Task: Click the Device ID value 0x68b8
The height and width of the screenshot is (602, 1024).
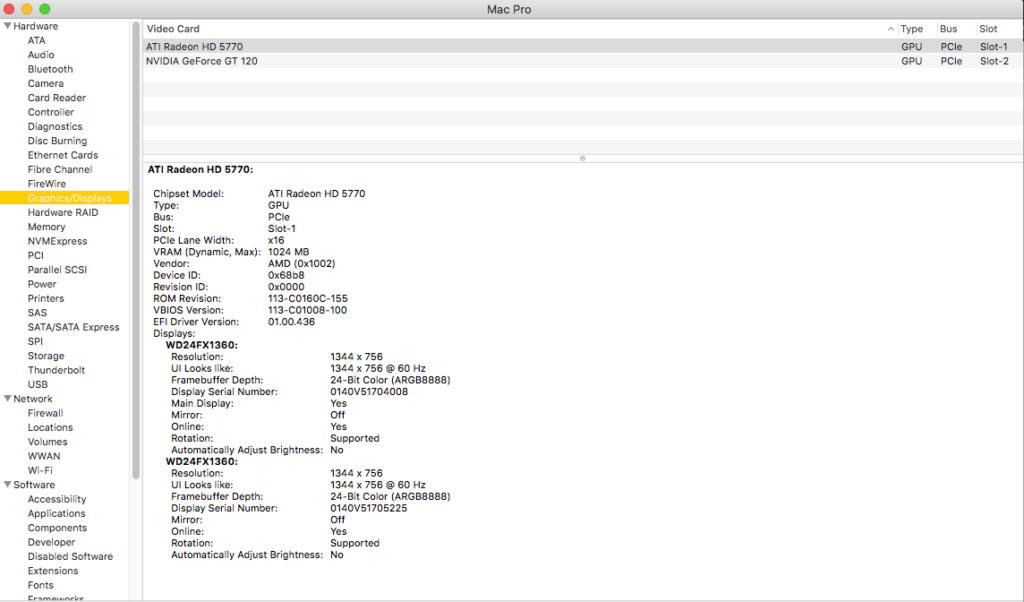Action: tap(286, 276)
